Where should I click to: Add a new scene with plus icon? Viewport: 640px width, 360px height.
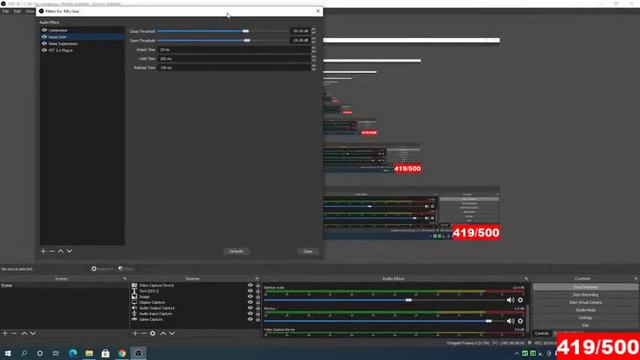click(x=5, y=333)
